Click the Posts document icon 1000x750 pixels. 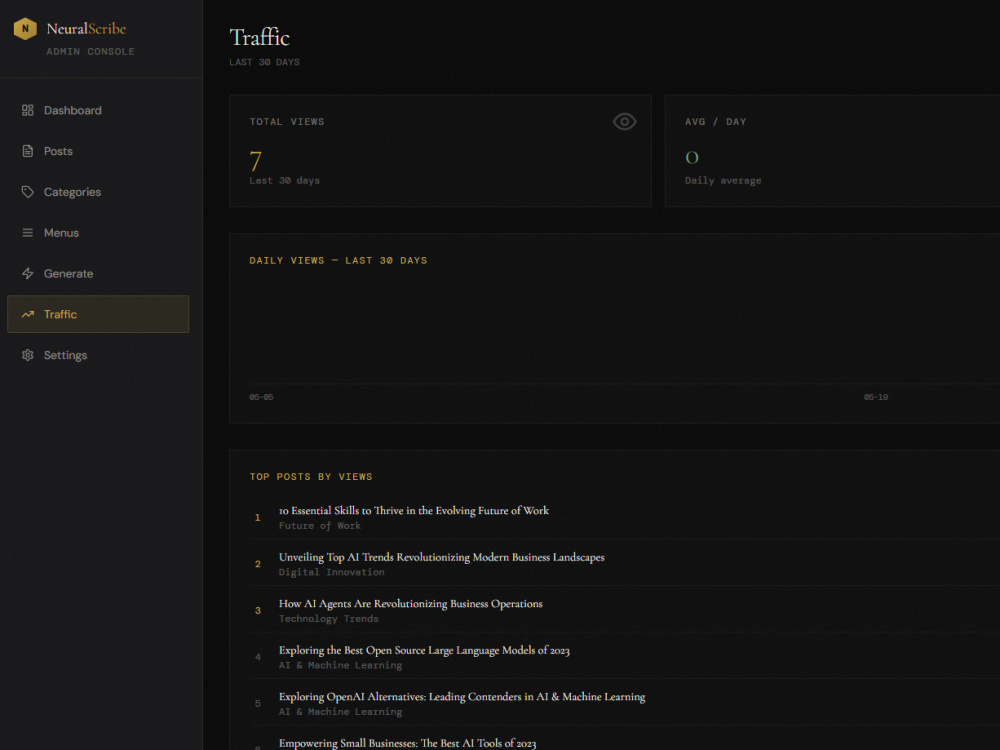(27, 151)
